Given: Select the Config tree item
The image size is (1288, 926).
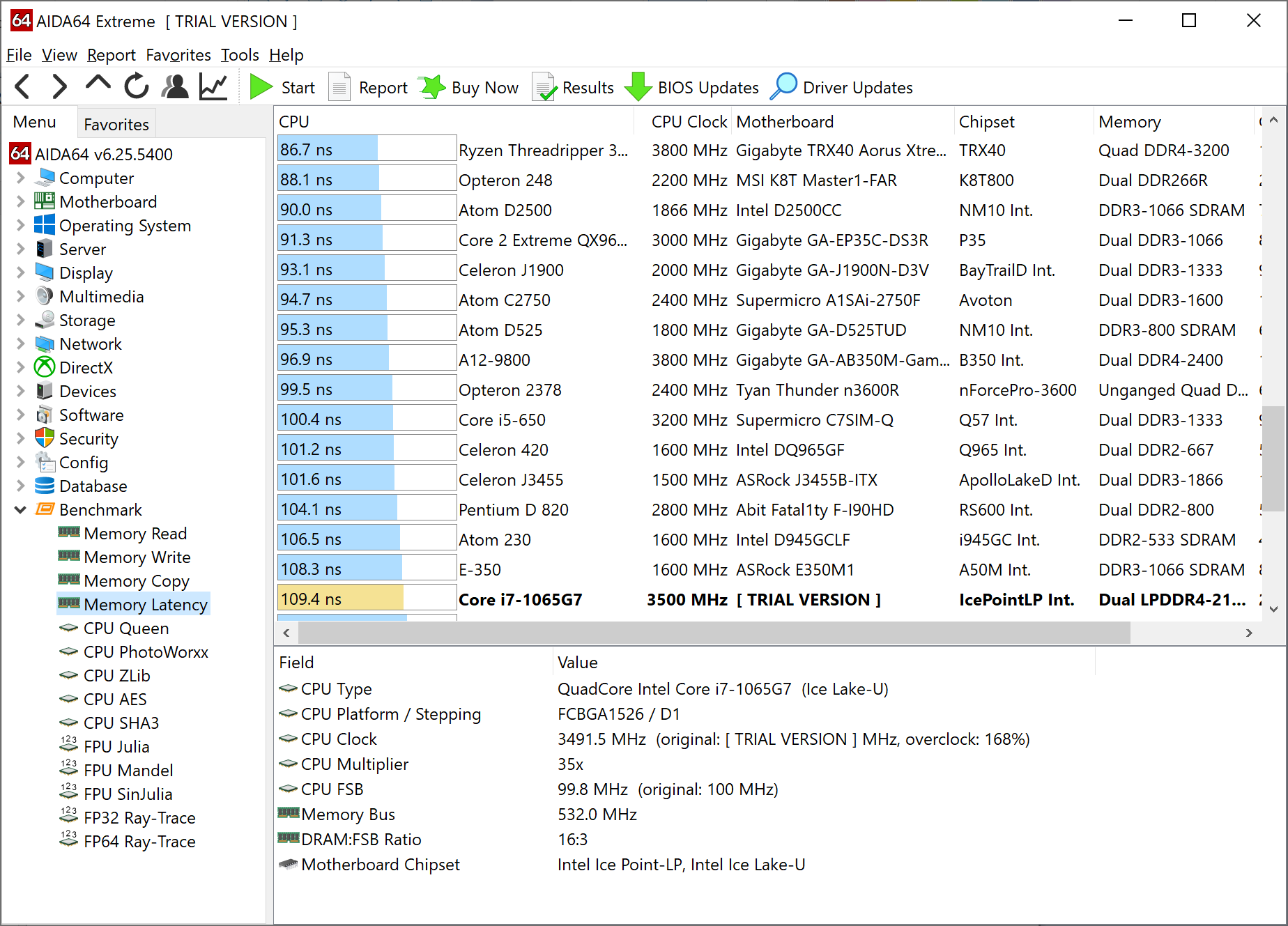Looking at the screenshot, I should click(x=71, y=463).
